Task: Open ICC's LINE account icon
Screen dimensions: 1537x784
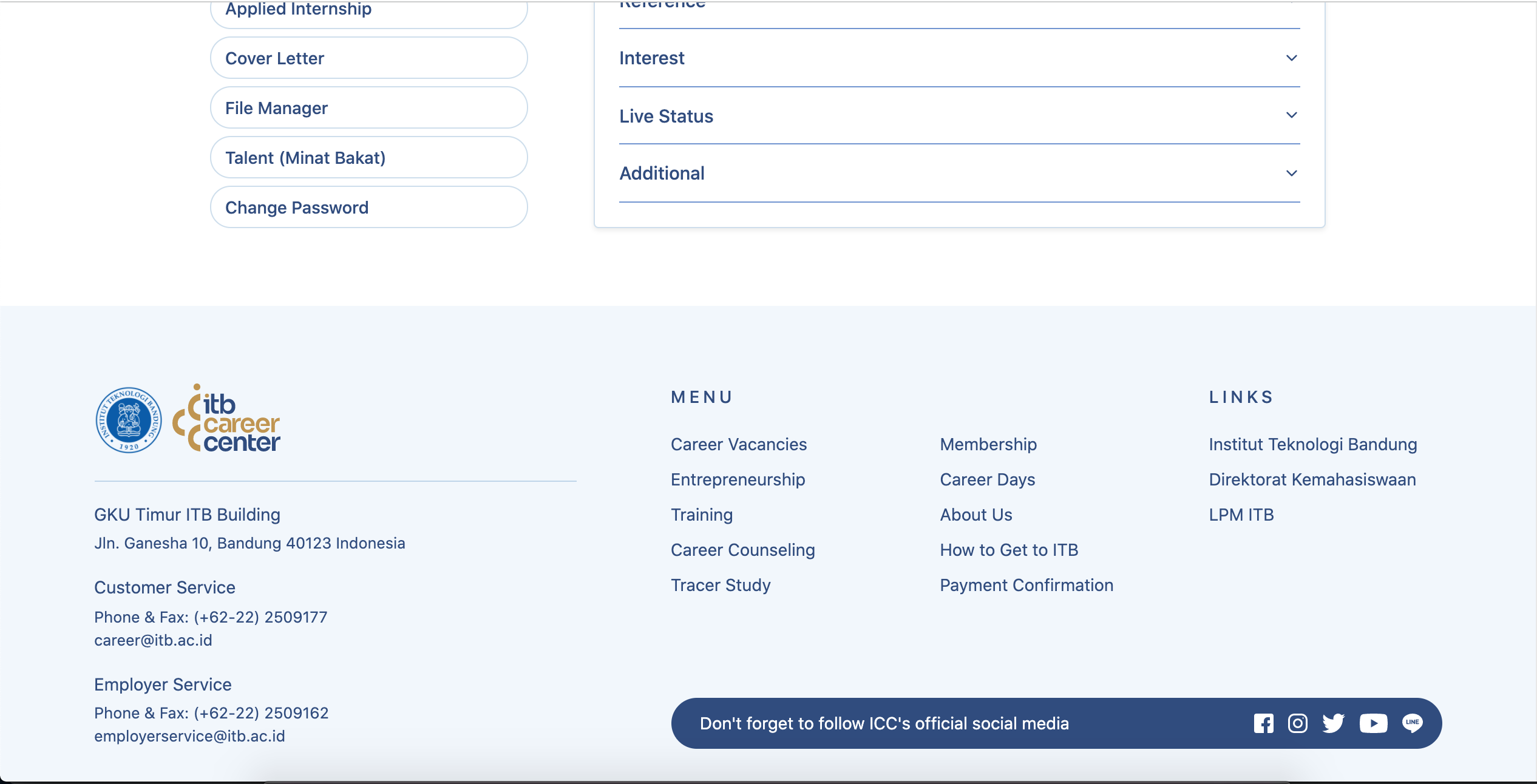Action: tap(1412, 723)
